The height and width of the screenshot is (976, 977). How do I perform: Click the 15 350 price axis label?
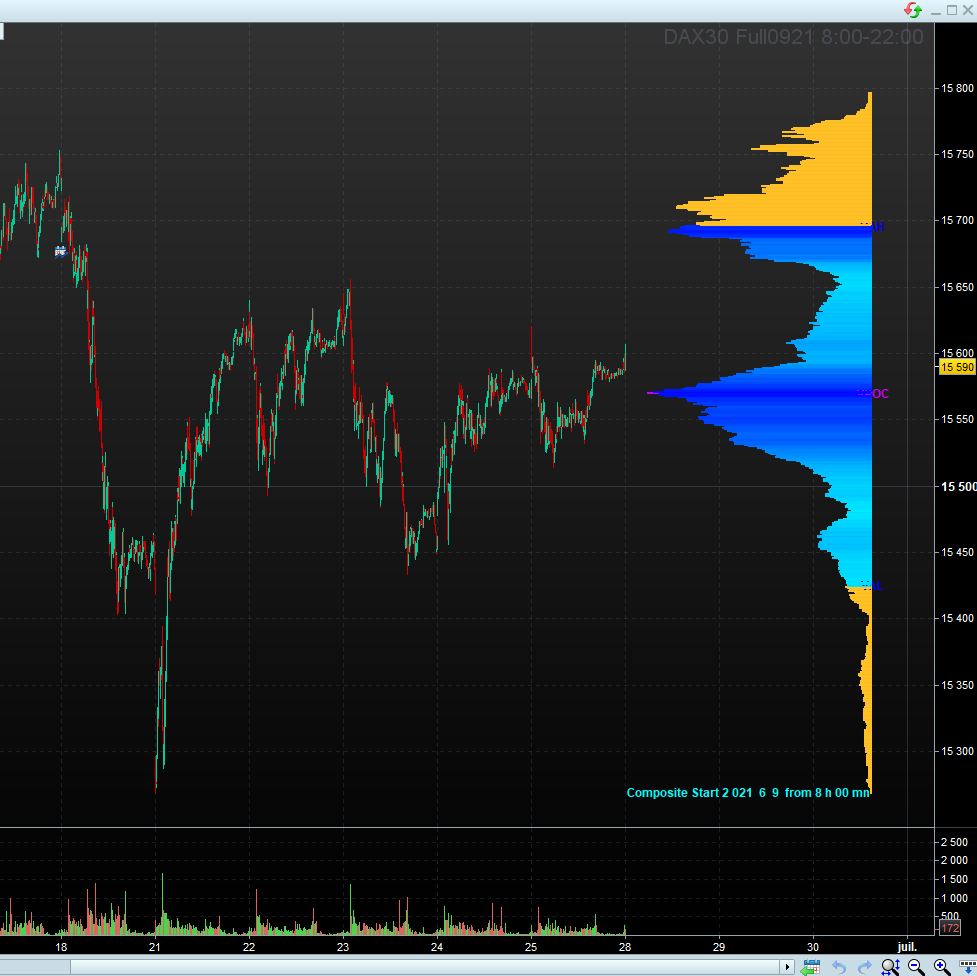(957, 685)
